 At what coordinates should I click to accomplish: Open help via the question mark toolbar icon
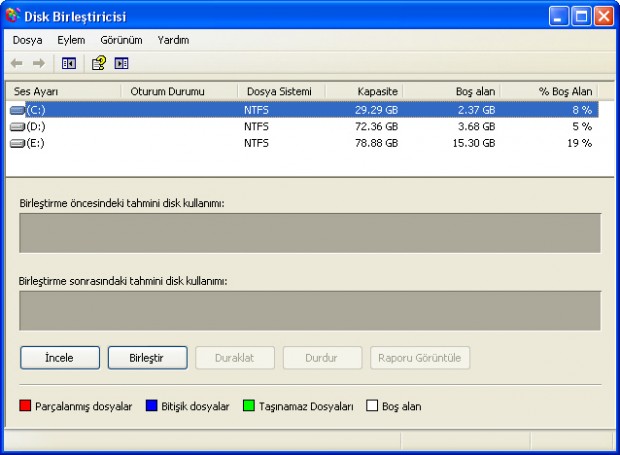click(x=98, y=63)
